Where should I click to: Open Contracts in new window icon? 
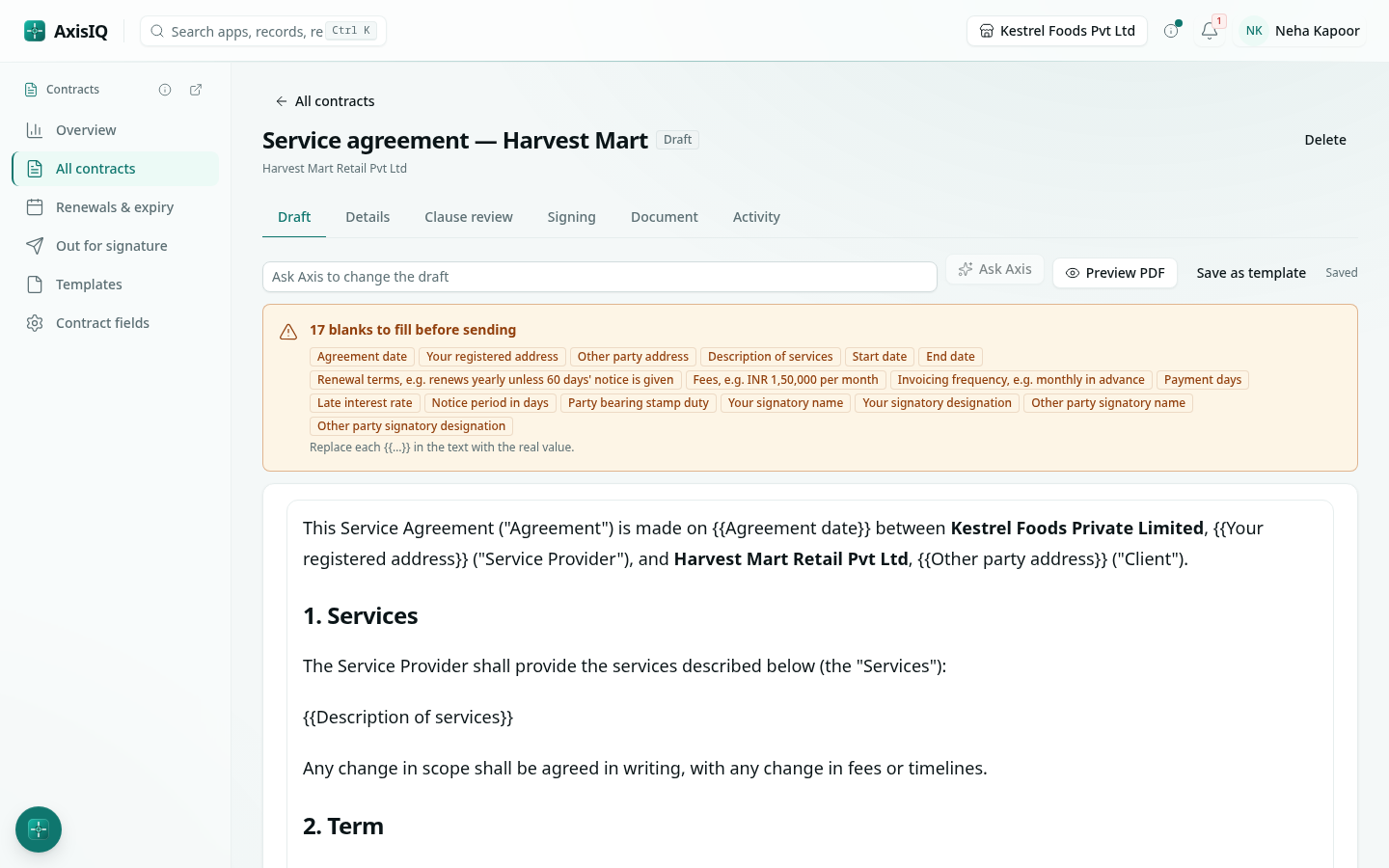(196, 90)
